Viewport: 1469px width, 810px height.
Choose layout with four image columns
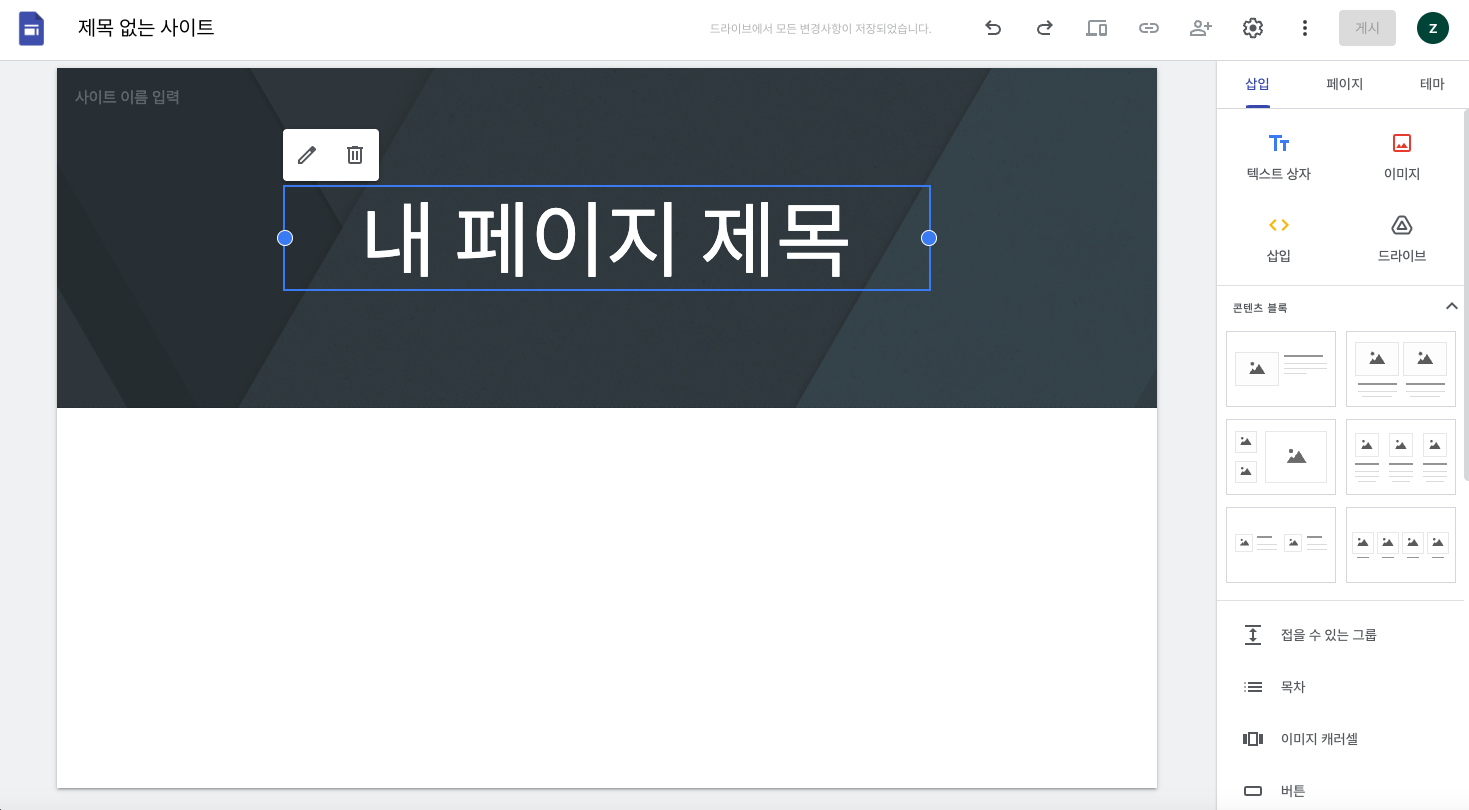point(1401,545)
